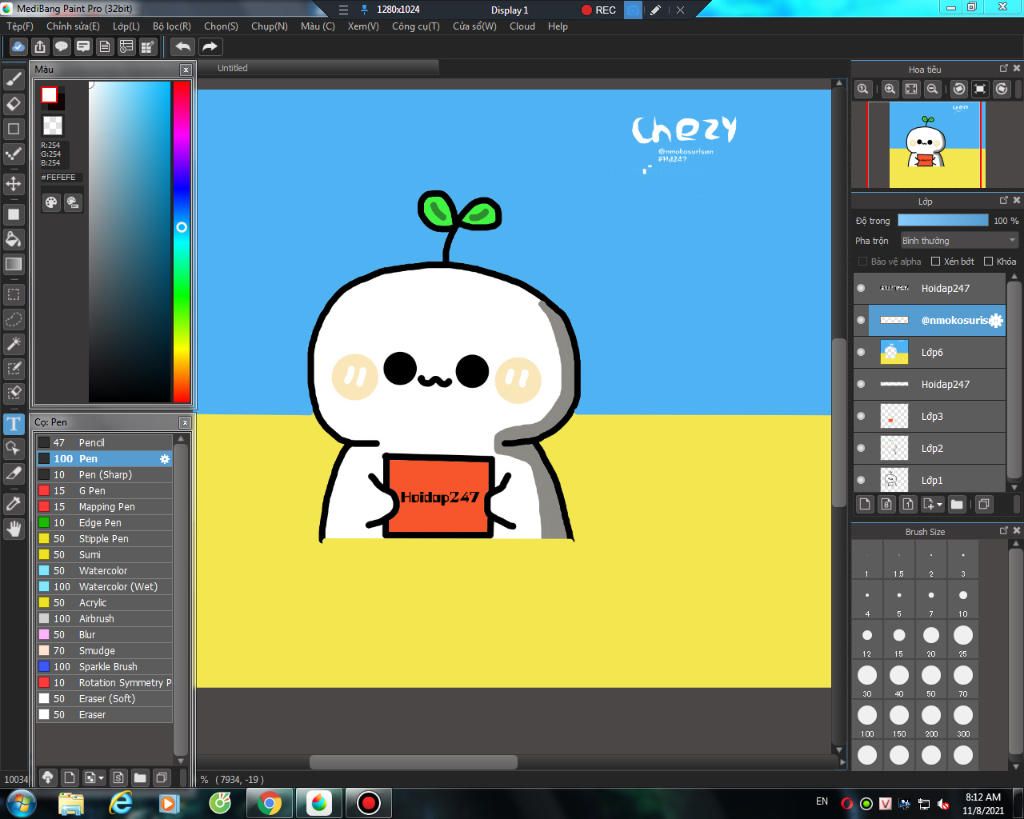Viewport: 1024px width, 819px height.
Task: Open the add layer dropdown arrow
Action: click(940, 504)
